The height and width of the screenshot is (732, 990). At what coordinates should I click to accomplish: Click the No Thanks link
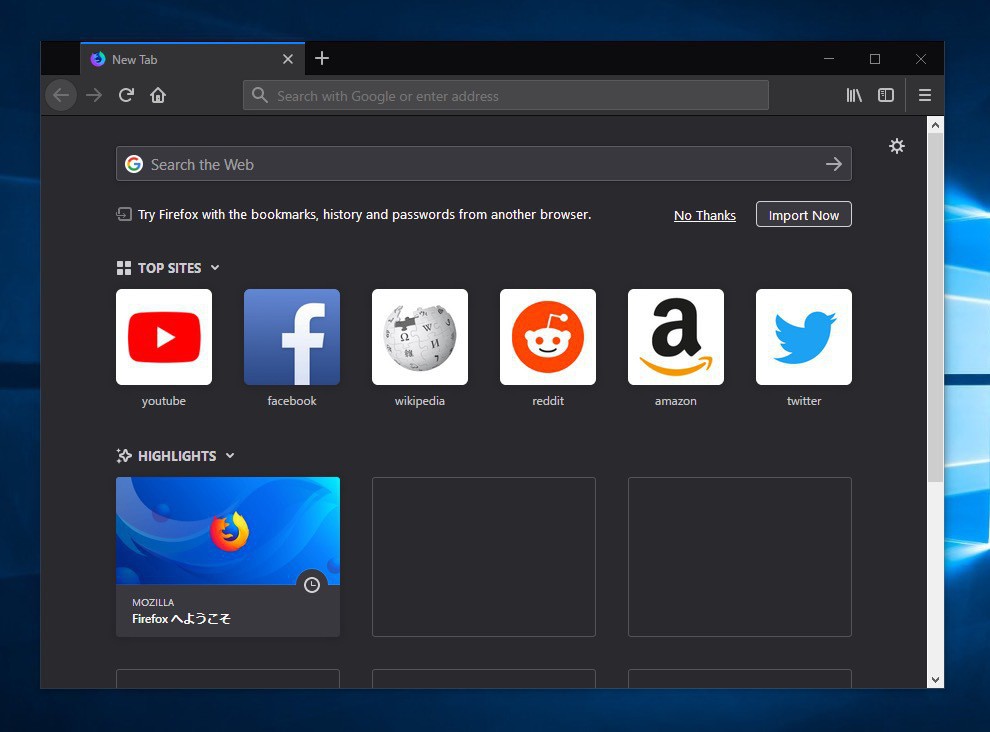coord(705,215)
